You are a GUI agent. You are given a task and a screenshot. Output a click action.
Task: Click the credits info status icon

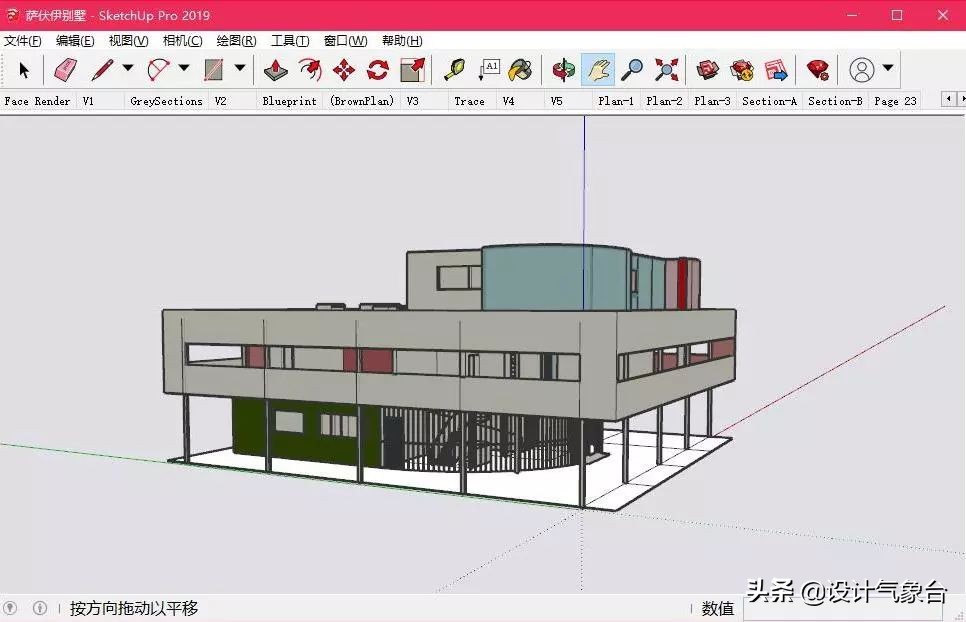pos(40,608)
